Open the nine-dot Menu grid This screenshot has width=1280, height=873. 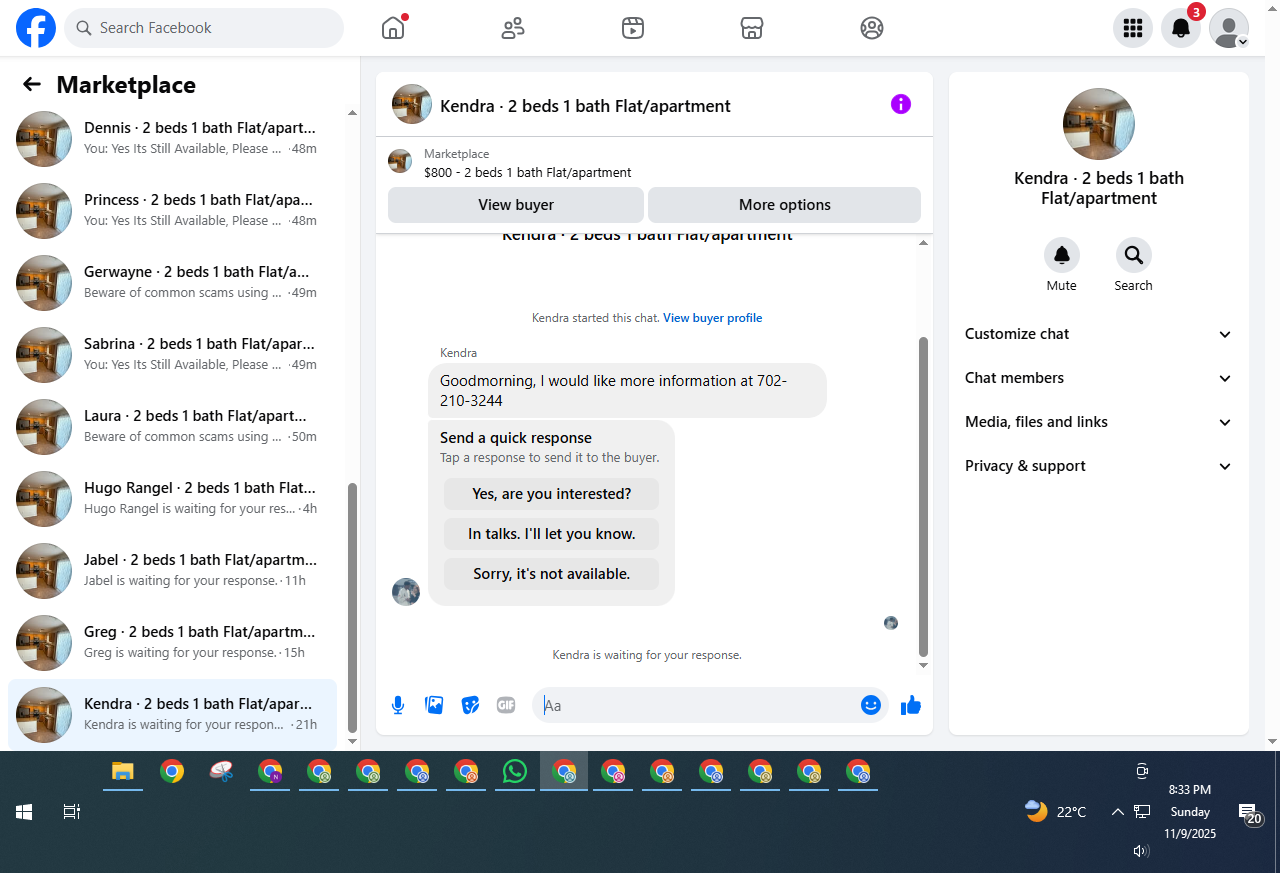tap(1133, 28)
